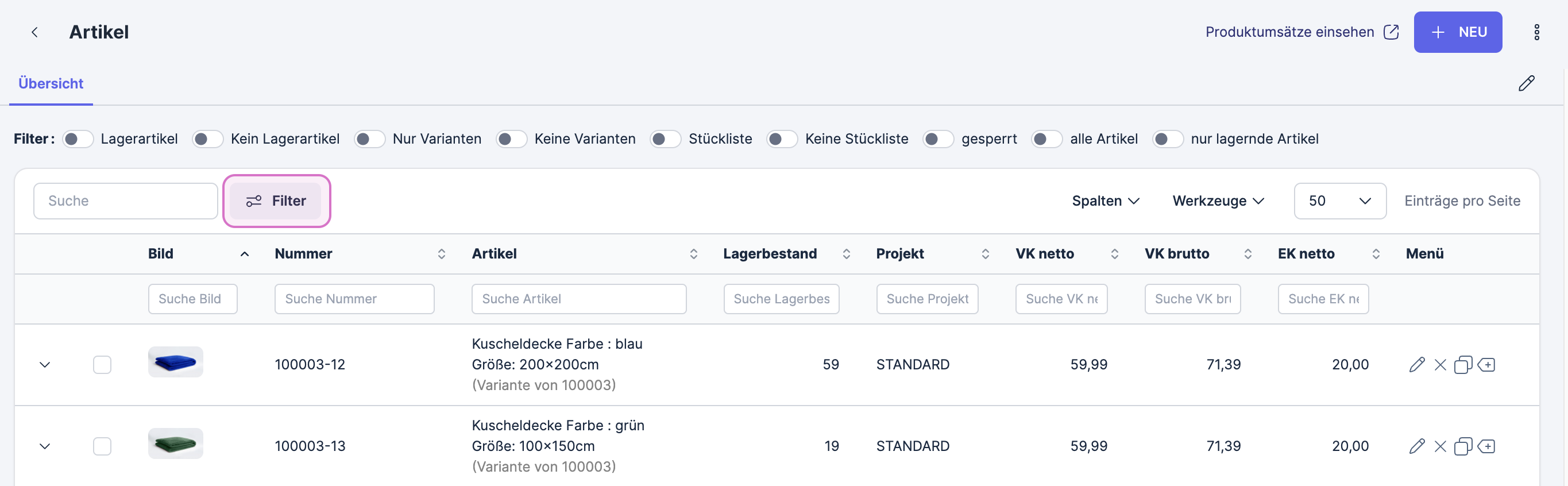Click the pencil edit icon below NEU
The image size is (1568, 486).
(1526, 83)
